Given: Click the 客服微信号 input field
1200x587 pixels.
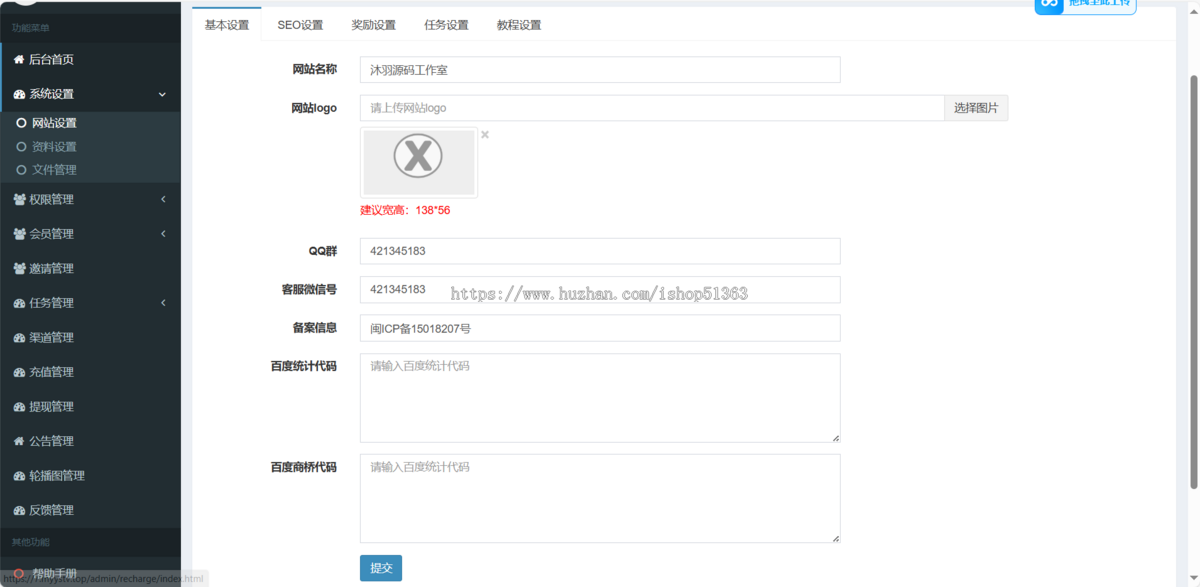Looking at the screenshot, I should (x=600, y=290).
